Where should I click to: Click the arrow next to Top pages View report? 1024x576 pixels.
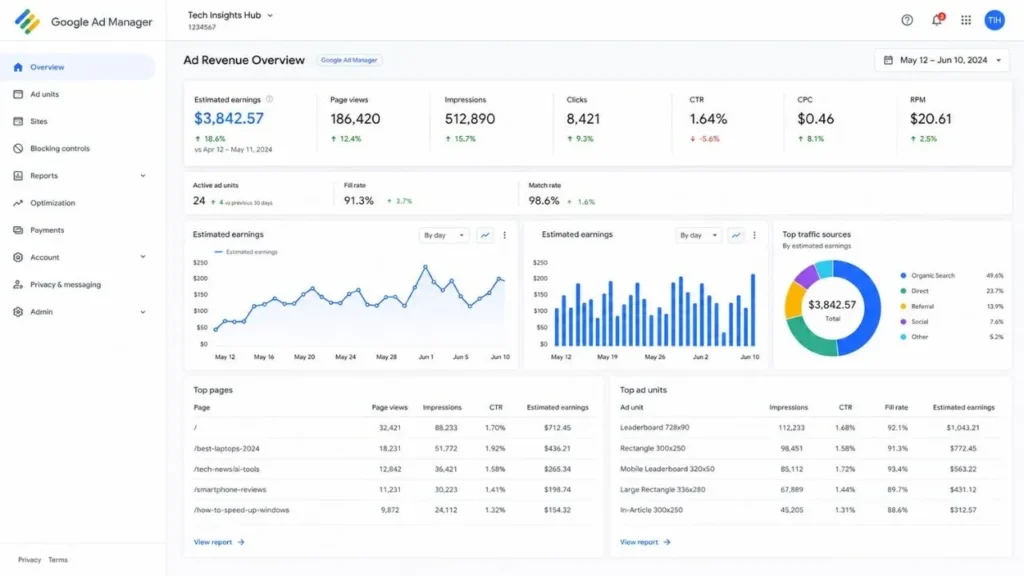(241, 542)
